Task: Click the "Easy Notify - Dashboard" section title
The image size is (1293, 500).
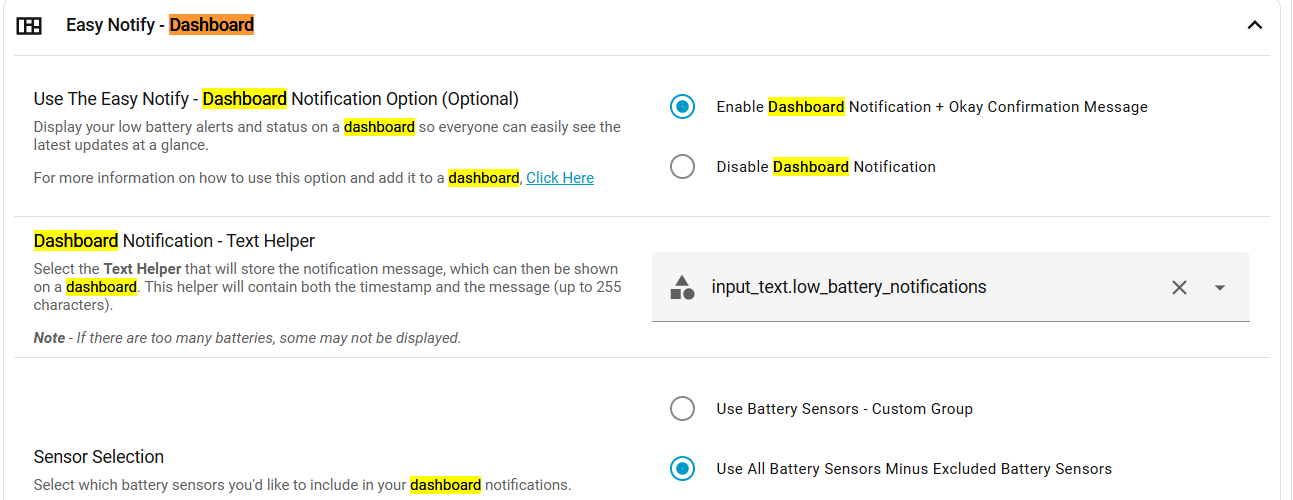Action: 160,25
